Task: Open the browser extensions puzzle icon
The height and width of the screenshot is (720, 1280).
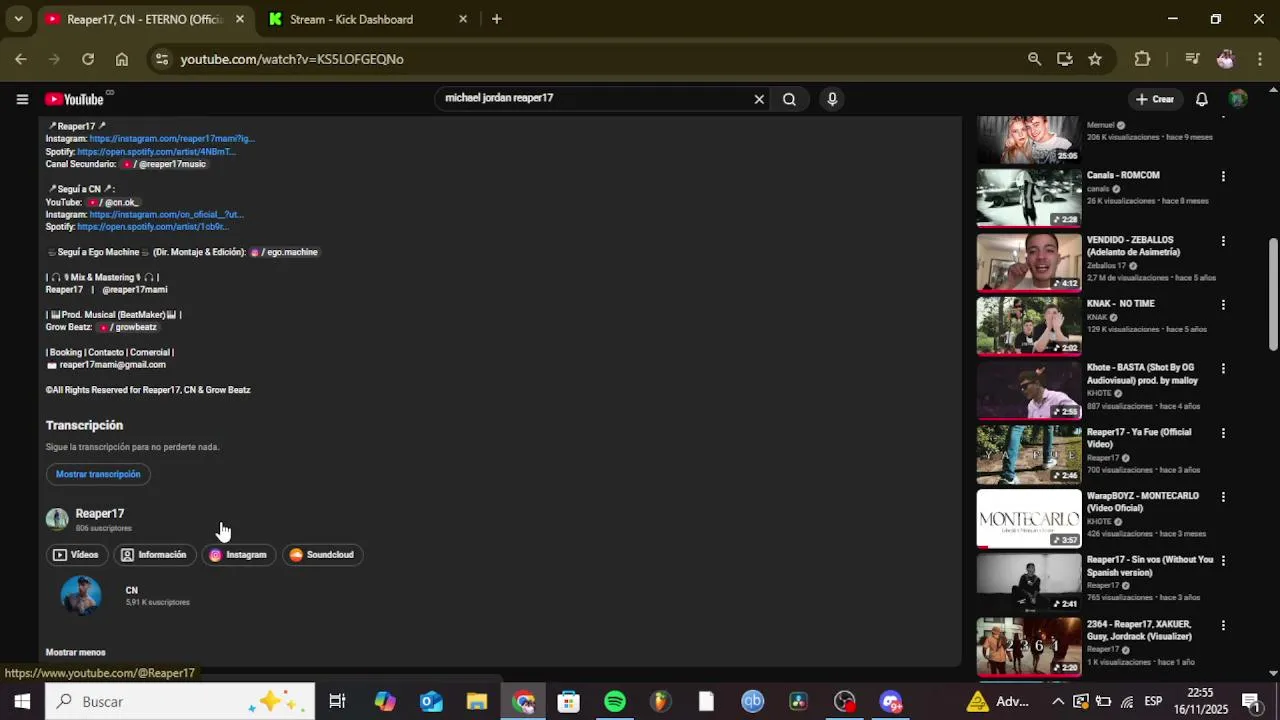Action: 1142,59
